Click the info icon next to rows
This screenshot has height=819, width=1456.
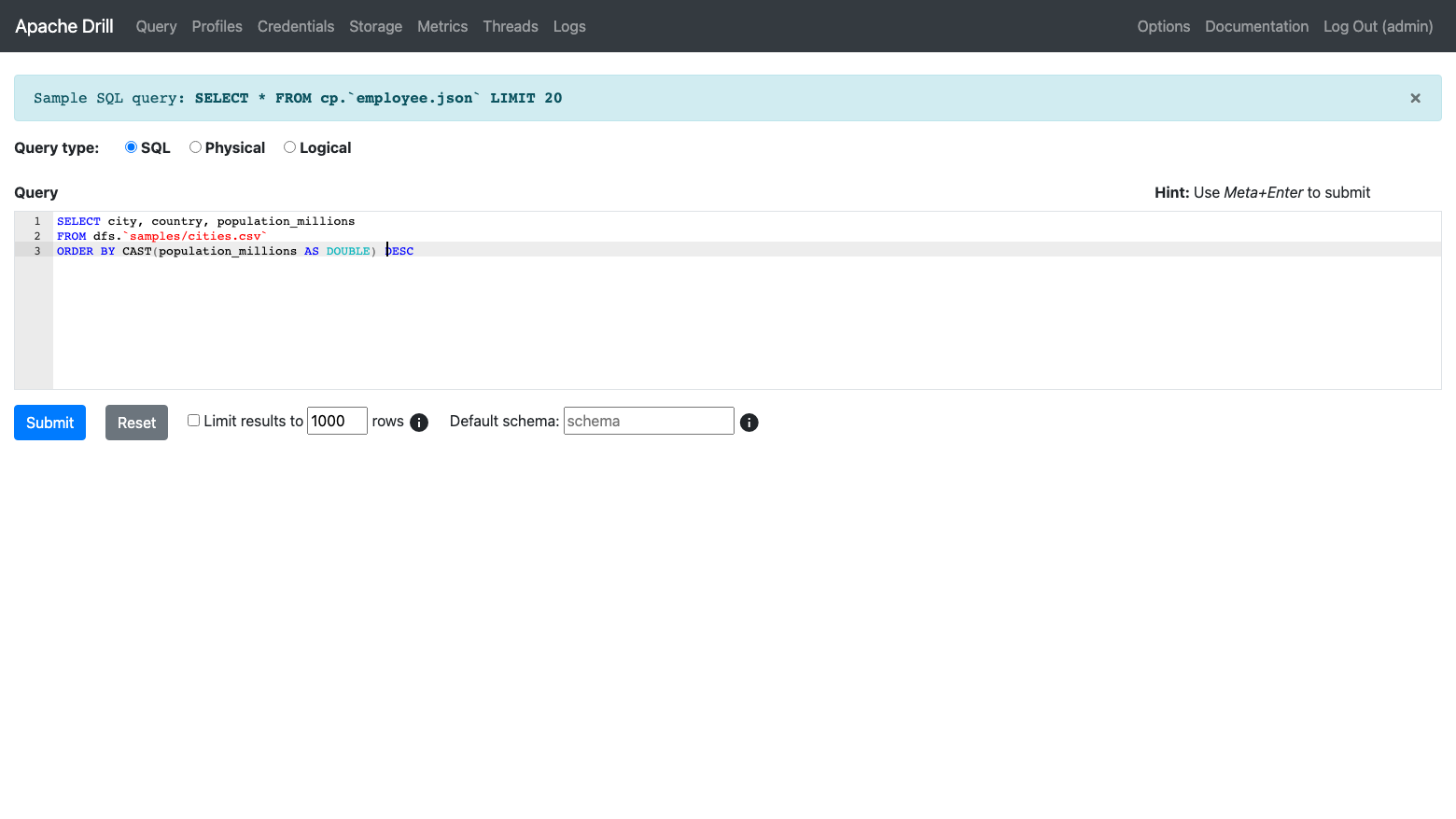click(419, 423)
